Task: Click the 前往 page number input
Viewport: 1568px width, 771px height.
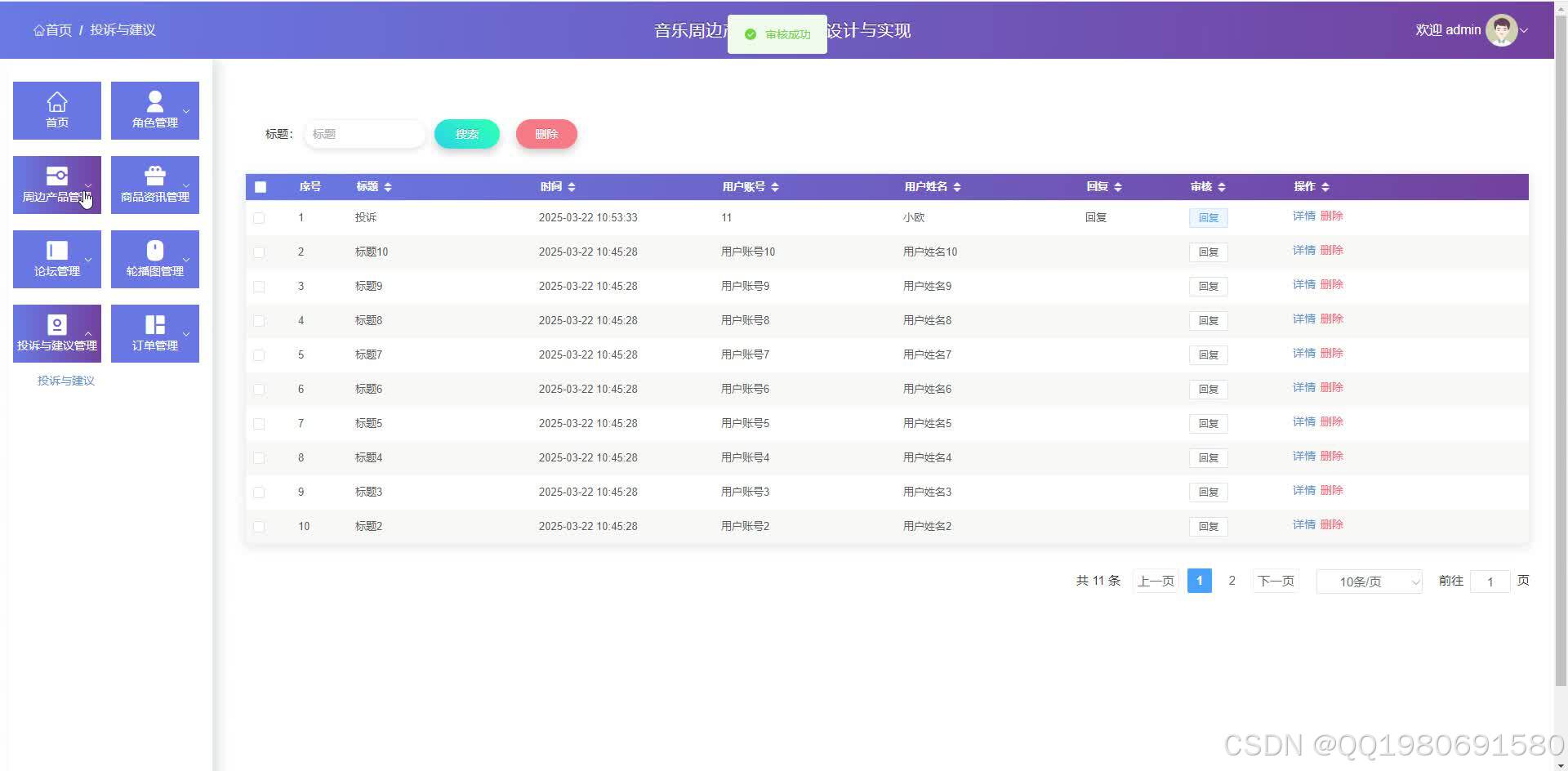Action: [x=1490, y=582]
